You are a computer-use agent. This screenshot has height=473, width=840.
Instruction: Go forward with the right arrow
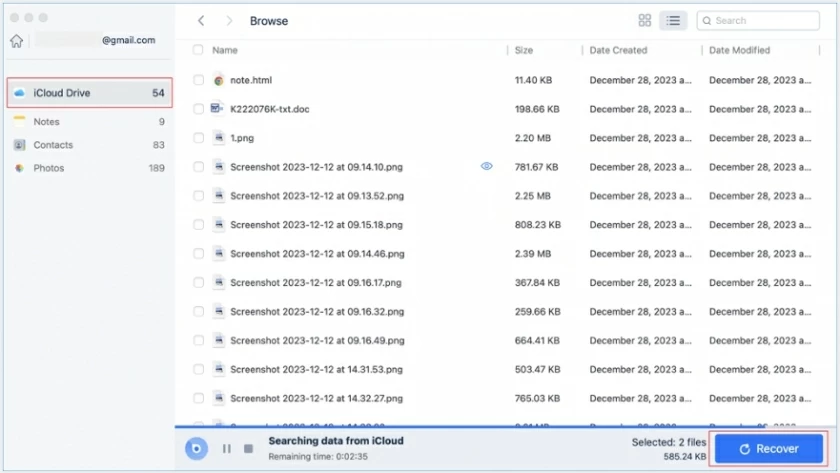click(229, 20)
